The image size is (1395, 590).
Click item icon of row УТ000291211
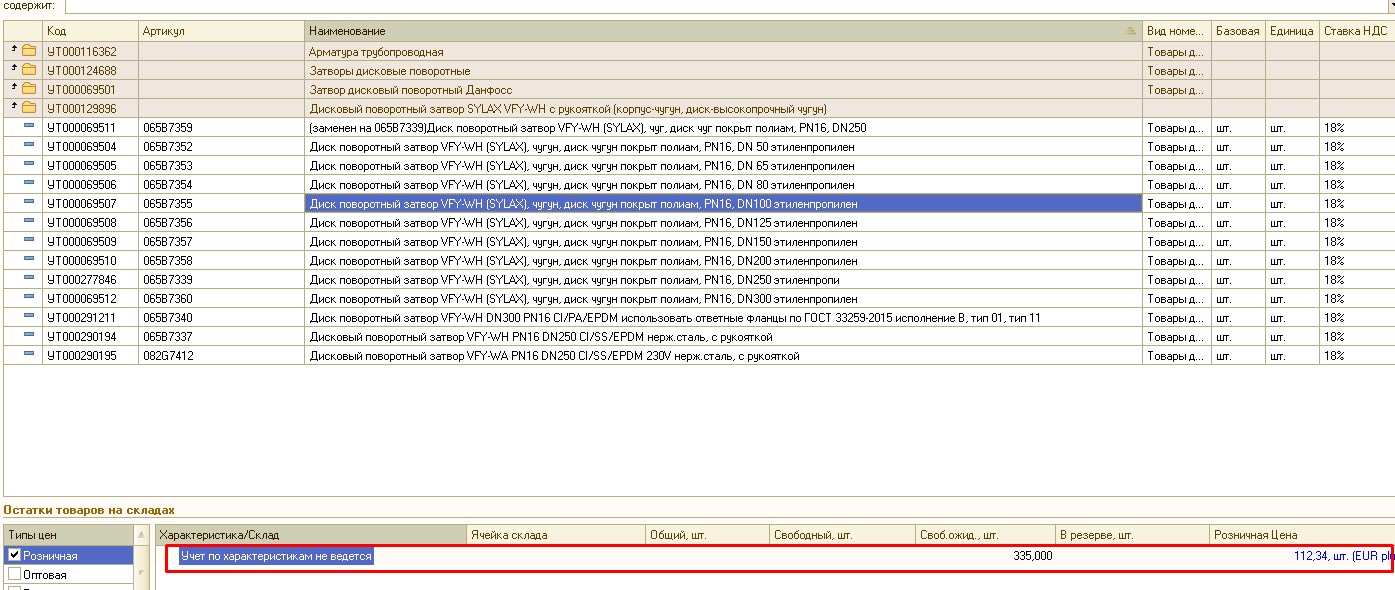29,317
